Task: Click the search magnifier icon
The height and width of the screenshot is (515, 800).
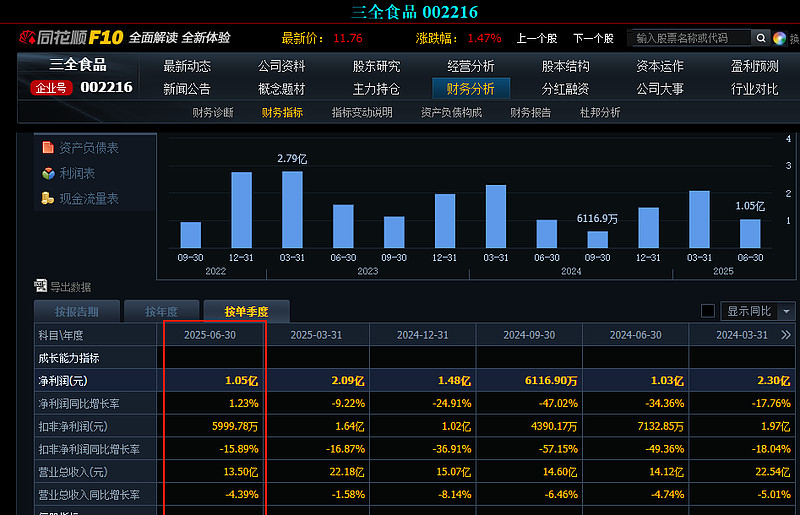Action: click(x=761, y=38)
